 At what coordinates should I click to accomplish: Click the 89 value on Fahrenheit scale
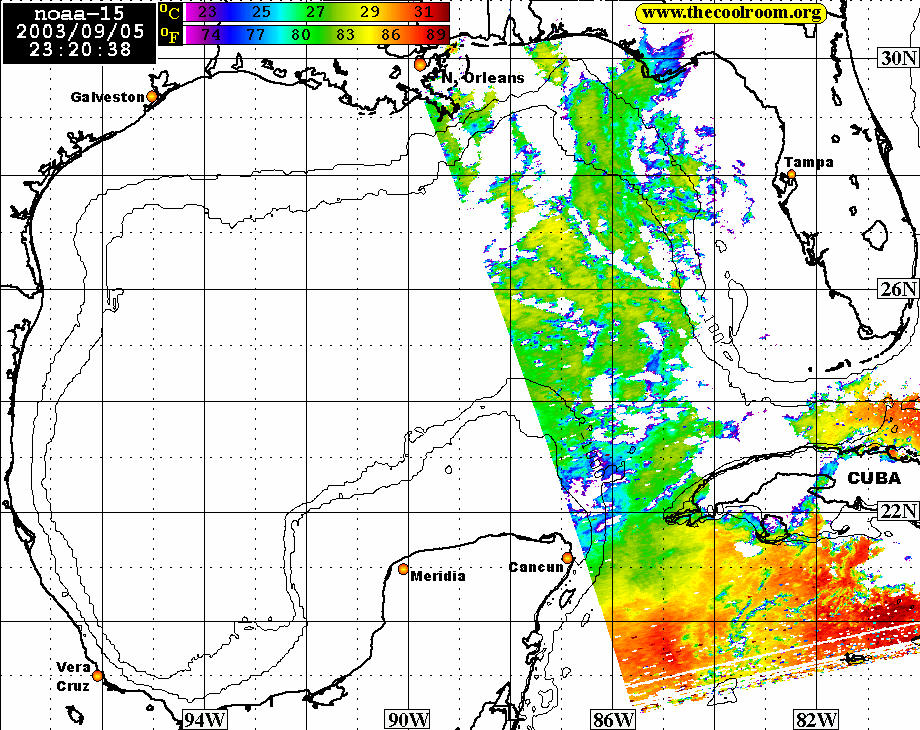coord(436,35)
